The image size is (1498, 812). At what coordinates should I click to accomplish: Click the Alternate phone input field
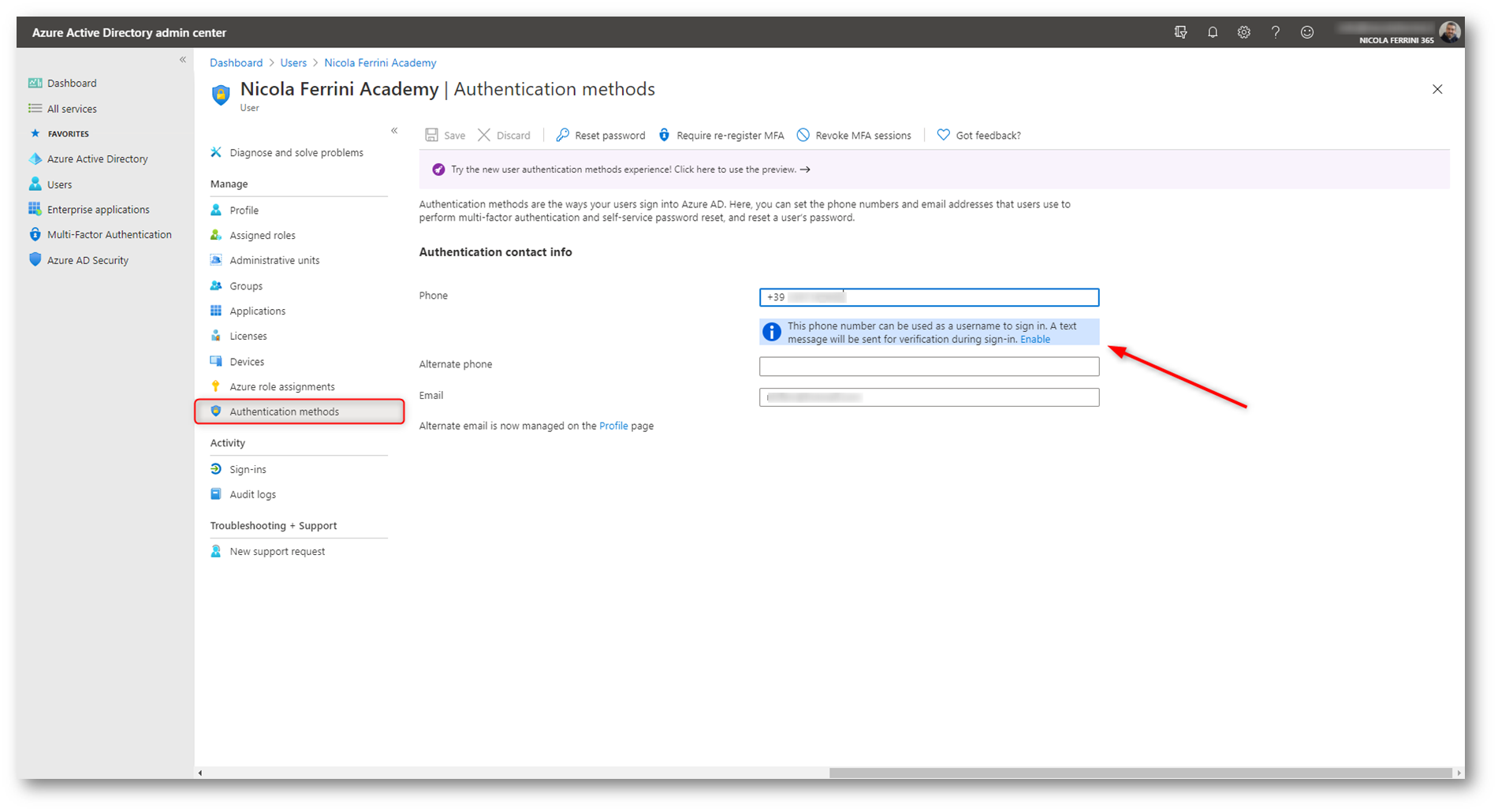tap(929, 367)
